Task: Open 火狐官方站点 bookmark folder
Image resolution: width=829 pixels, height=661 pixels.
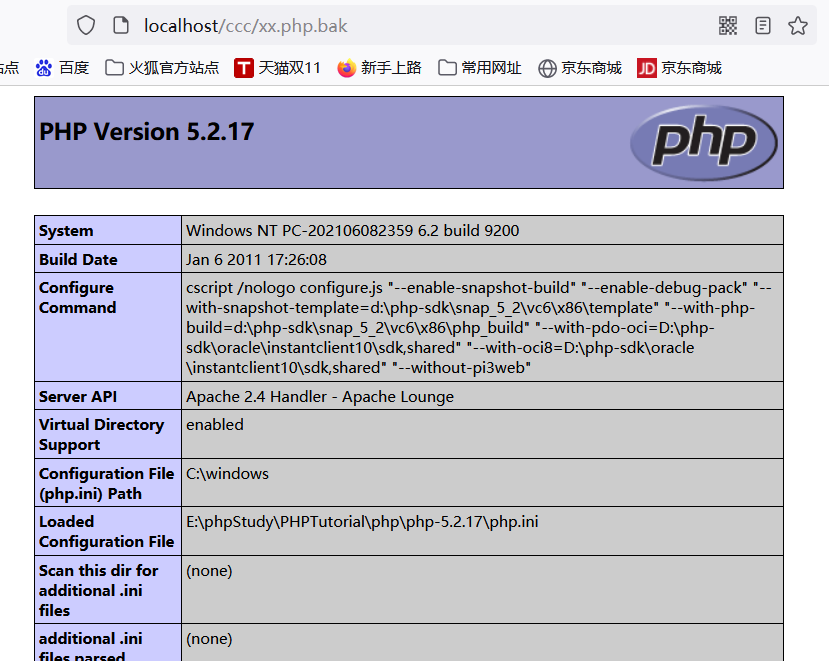Action: tap(162, 68)
